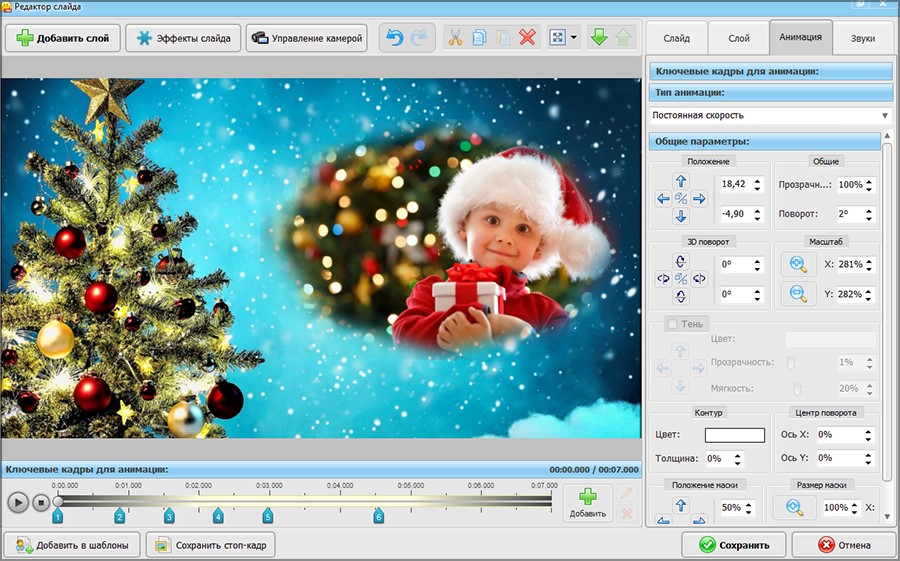Adjust the Ось X 0% stepper
This screenshot has width=900, height=561.
click(x=869, y=435)
